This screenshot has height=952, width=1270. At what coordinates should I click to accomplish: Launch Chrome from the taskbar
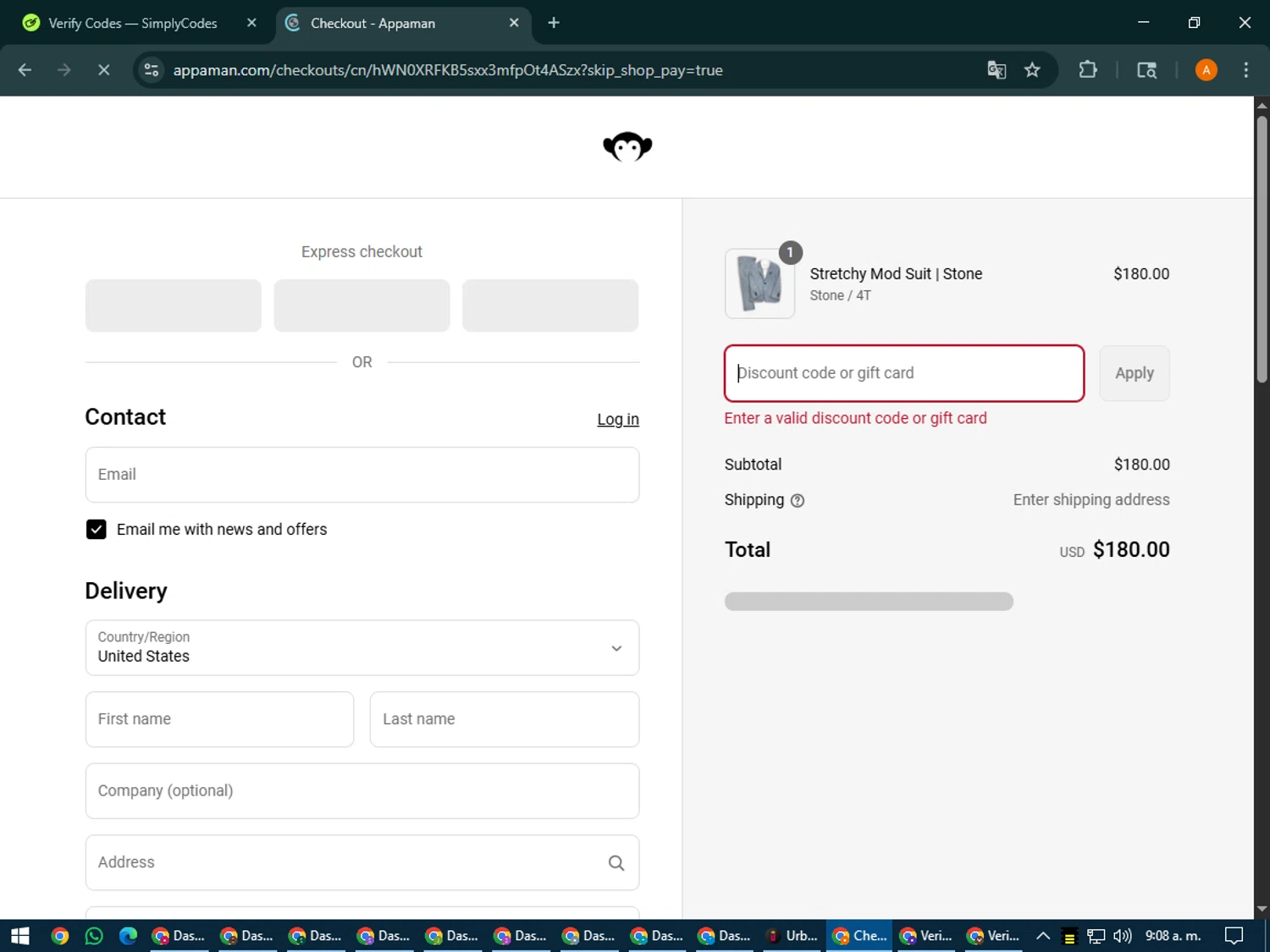coord(59,935)
